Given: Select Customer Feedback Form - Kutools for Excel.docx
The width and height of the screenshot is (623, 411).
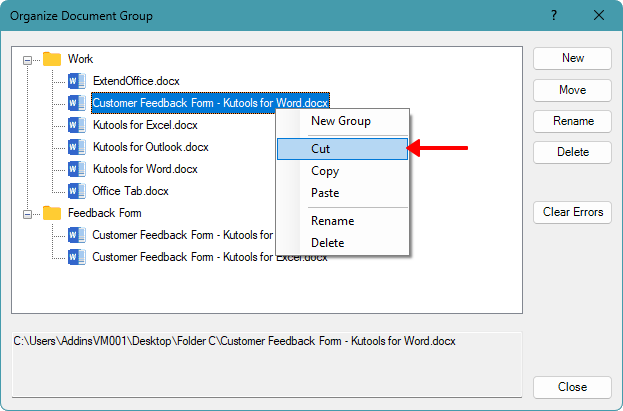Looking at the screenshot, I should [x=210, y=257].
